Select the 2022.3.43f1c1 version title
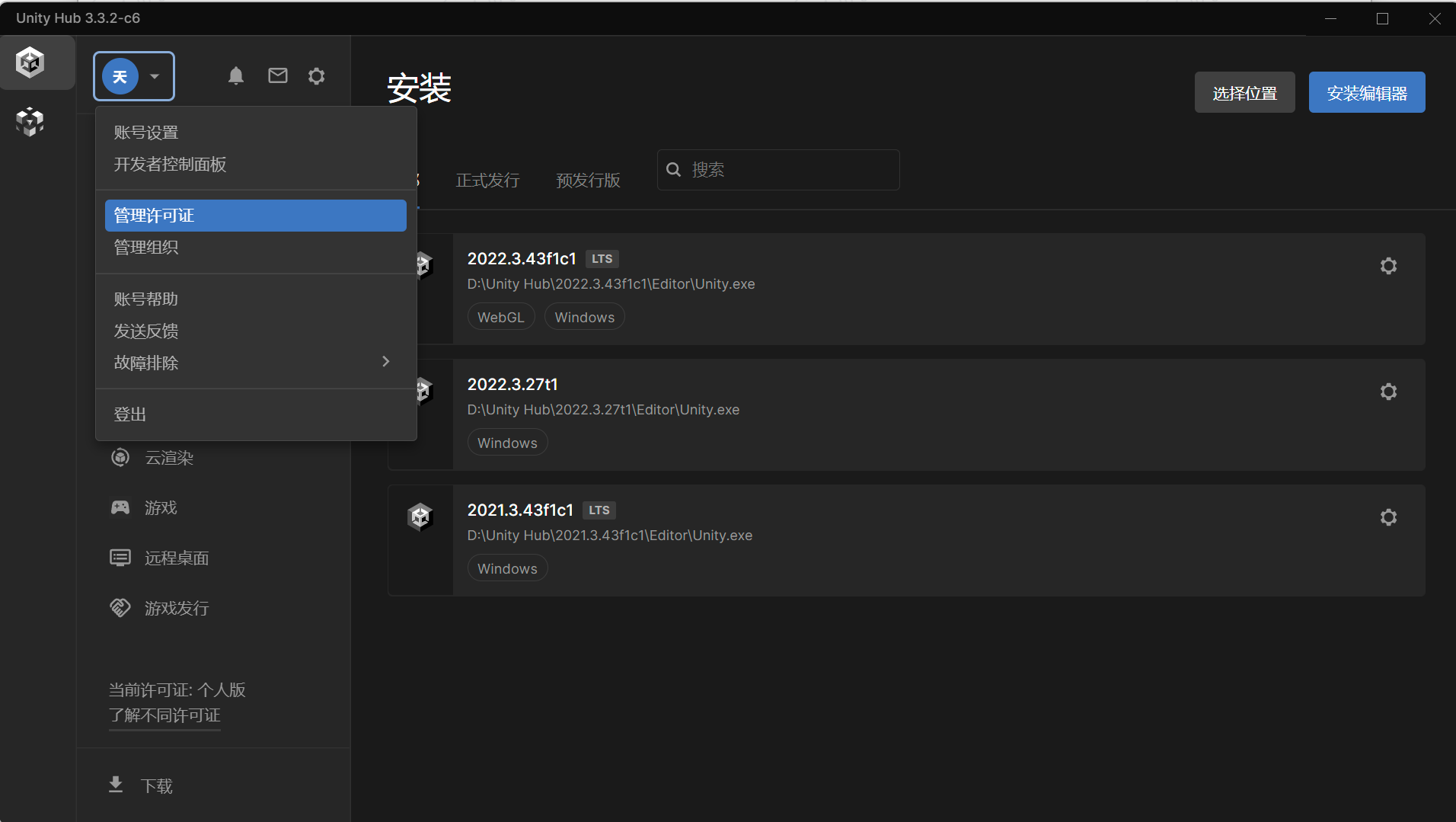Viewport: 1456px width, 822px height. coord(522,259)
